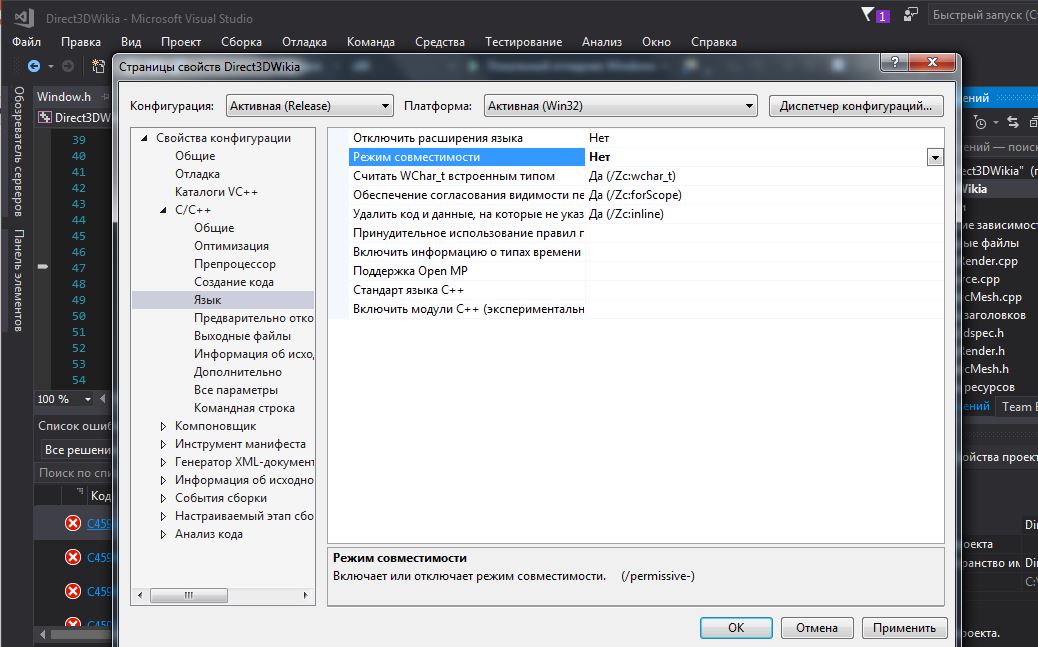Image resolution: width=1038 pixels, height=647 pixels.
Task: Select Общие under Свойства конфигурации
Action: tap(195, 156)
